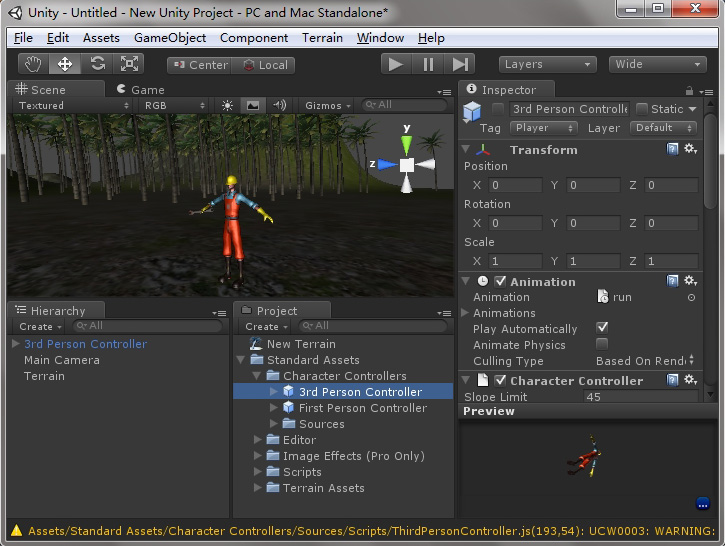Viewport: 725px width, 546px height.
Task: Start Play mode
Action: pos(396,64)
